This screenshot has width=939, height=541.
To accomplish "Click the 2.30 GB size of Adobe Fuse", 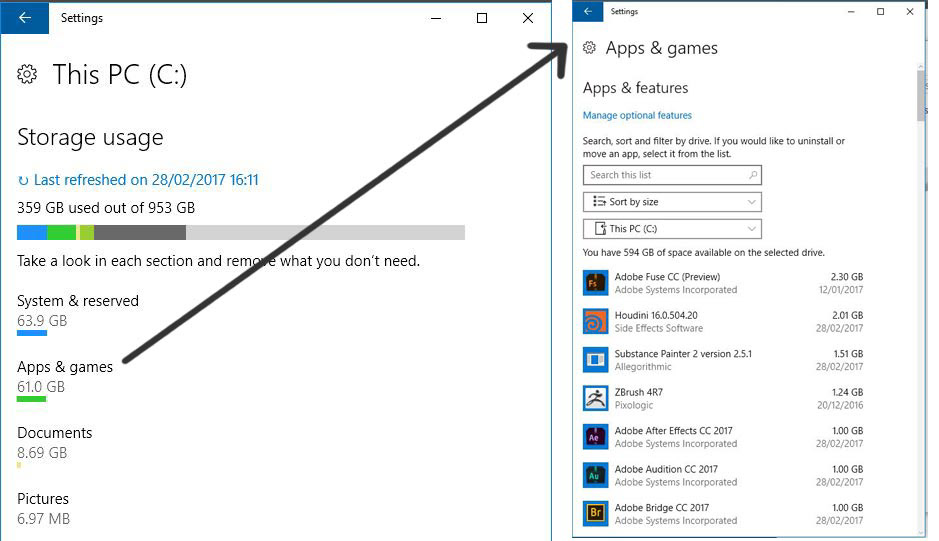I will pos(847,277).
